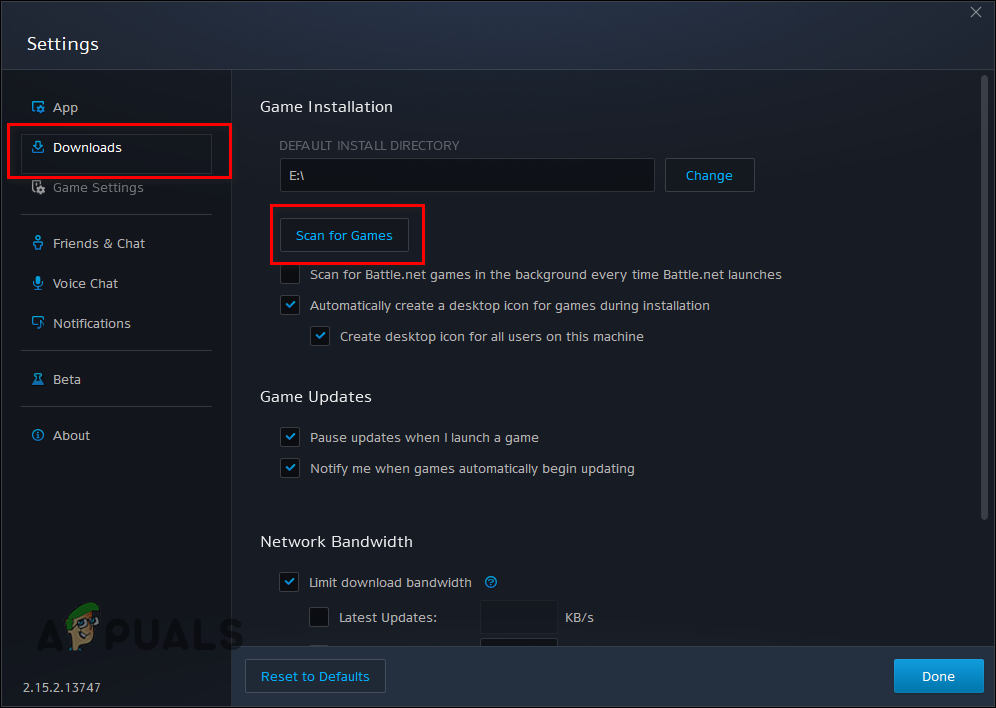This screenshot has width=996, height=708.
Task: Click the Downloads arrow icon
Action: coord(38,147)
